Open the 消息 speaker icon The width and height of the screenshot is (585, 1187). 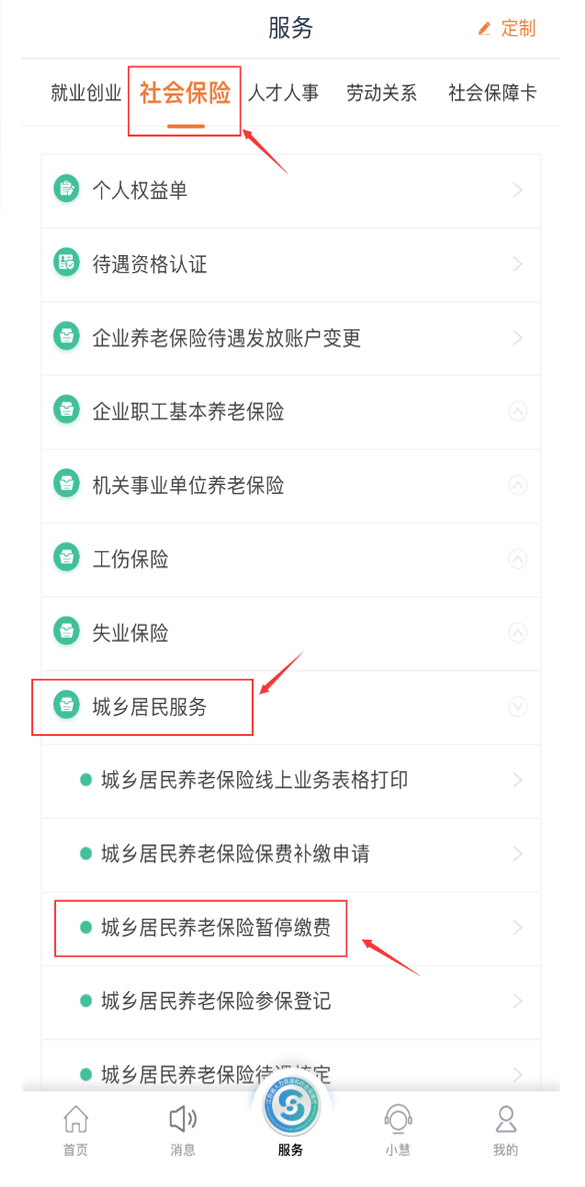click(x=182, y=1119)
